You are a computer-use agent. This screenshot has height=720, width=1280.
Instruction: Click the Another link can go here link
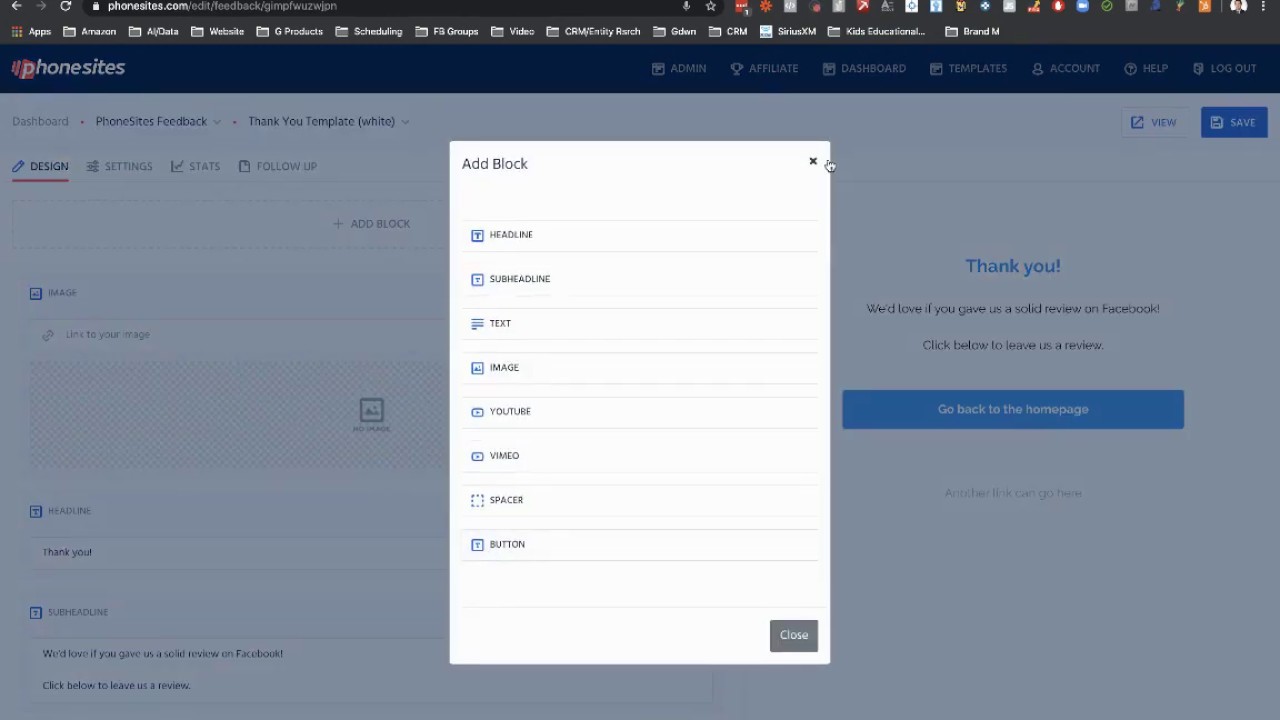[1013, 493]
